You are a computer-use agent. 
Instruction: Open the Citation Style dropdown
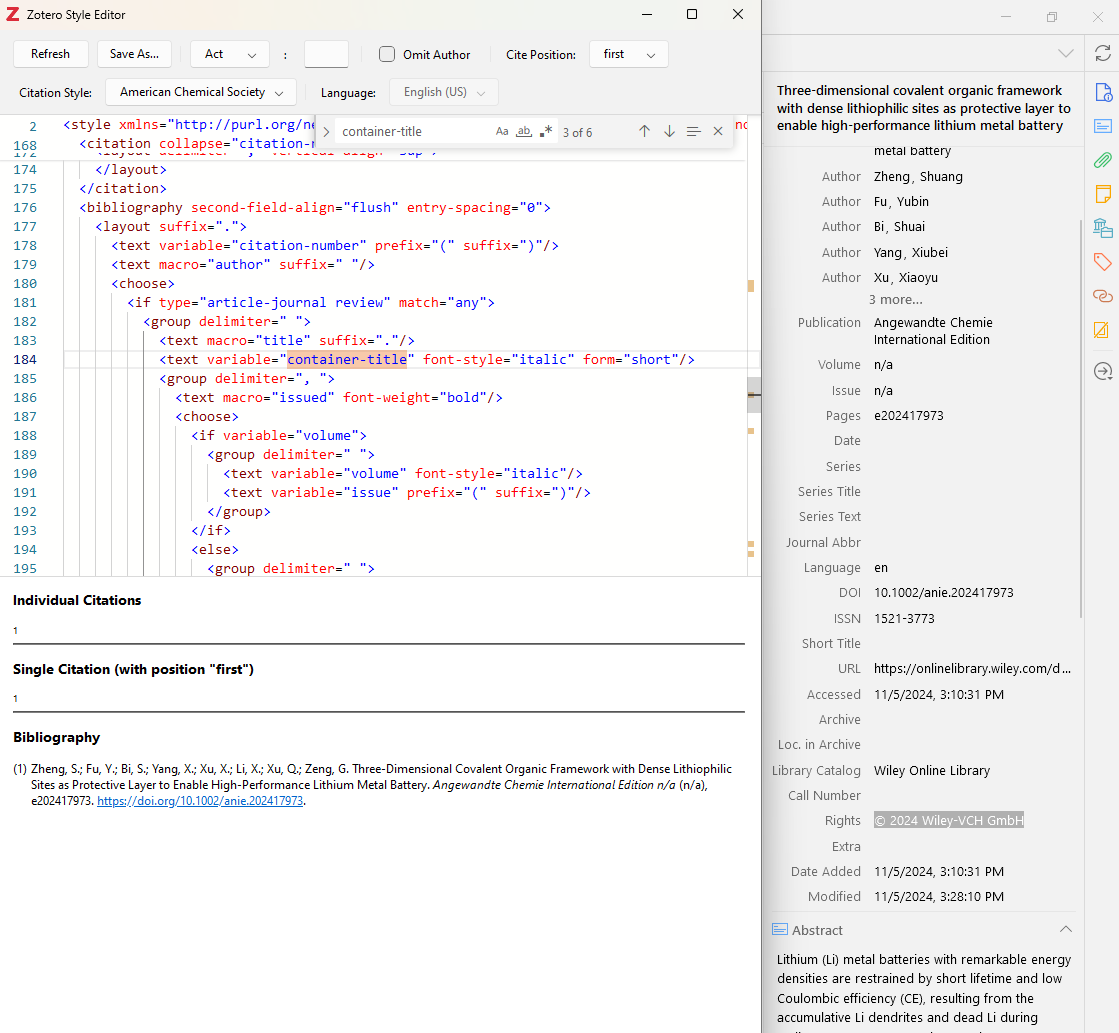[x=201, y=92]
